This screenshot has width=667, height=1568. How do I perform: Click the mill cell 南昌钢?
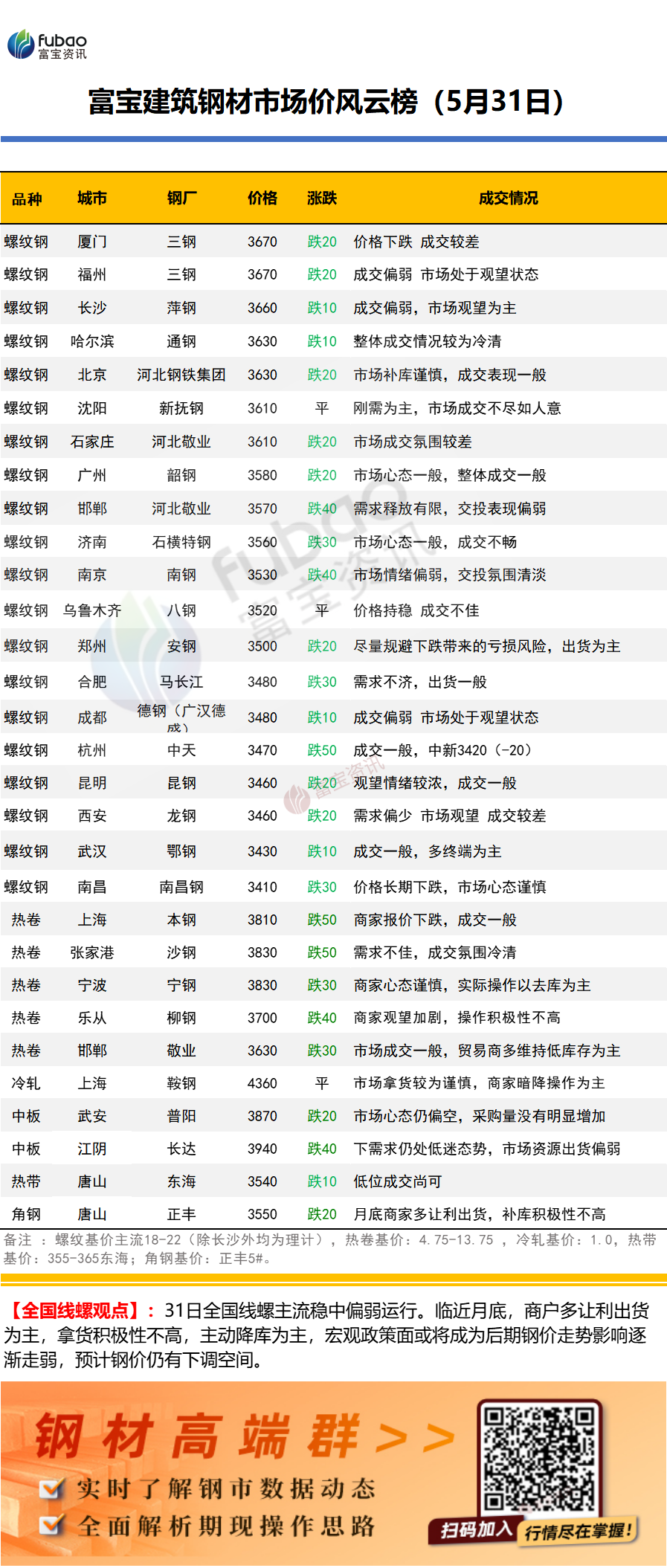click(x=181, y=887)
